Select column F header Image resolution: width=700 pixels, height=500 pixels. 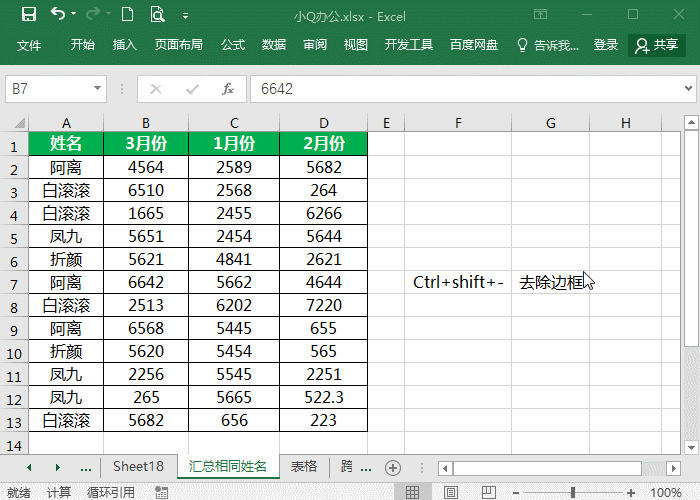coord(458,123)
